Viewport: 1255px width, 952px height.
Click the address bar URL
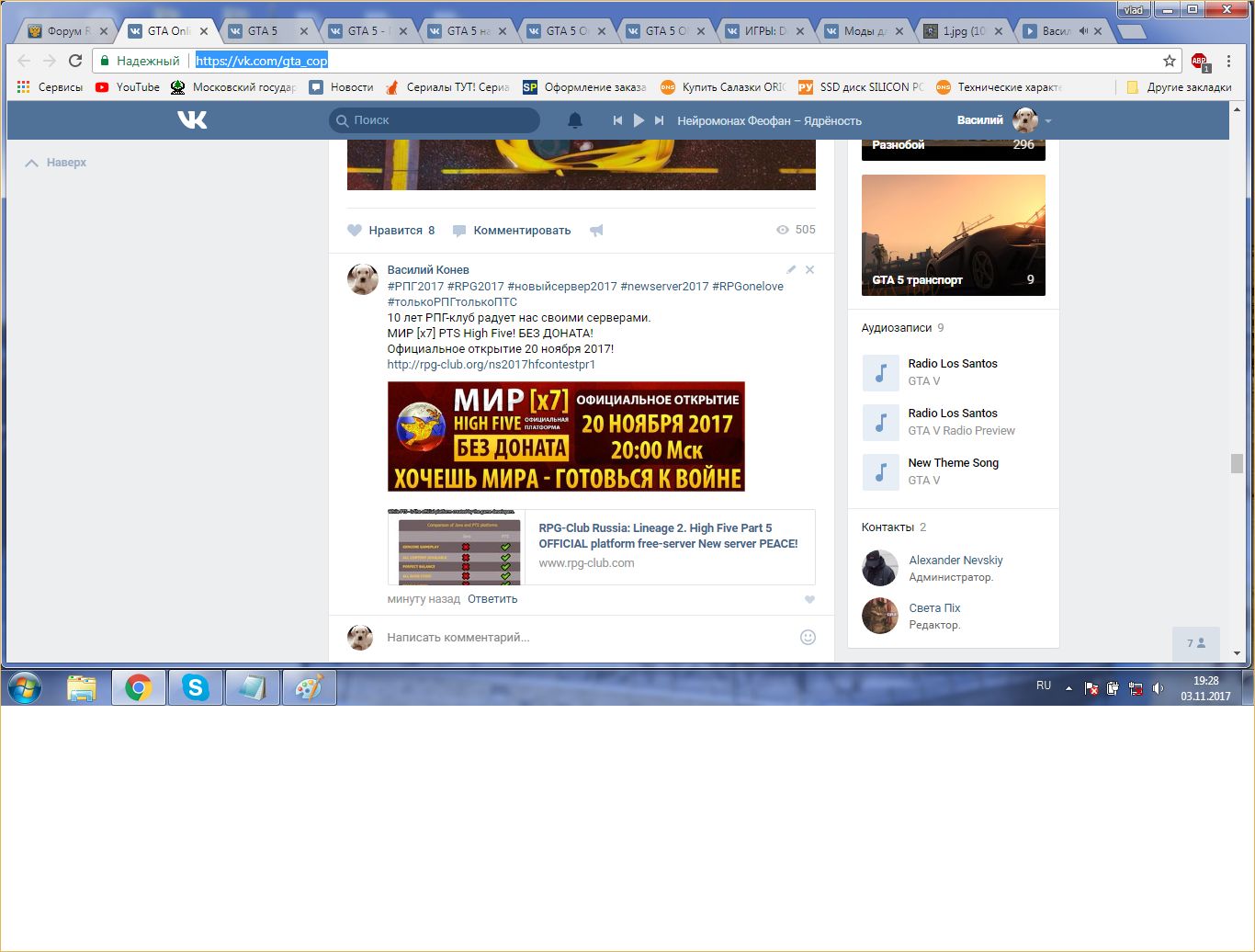tap(262, 61)
